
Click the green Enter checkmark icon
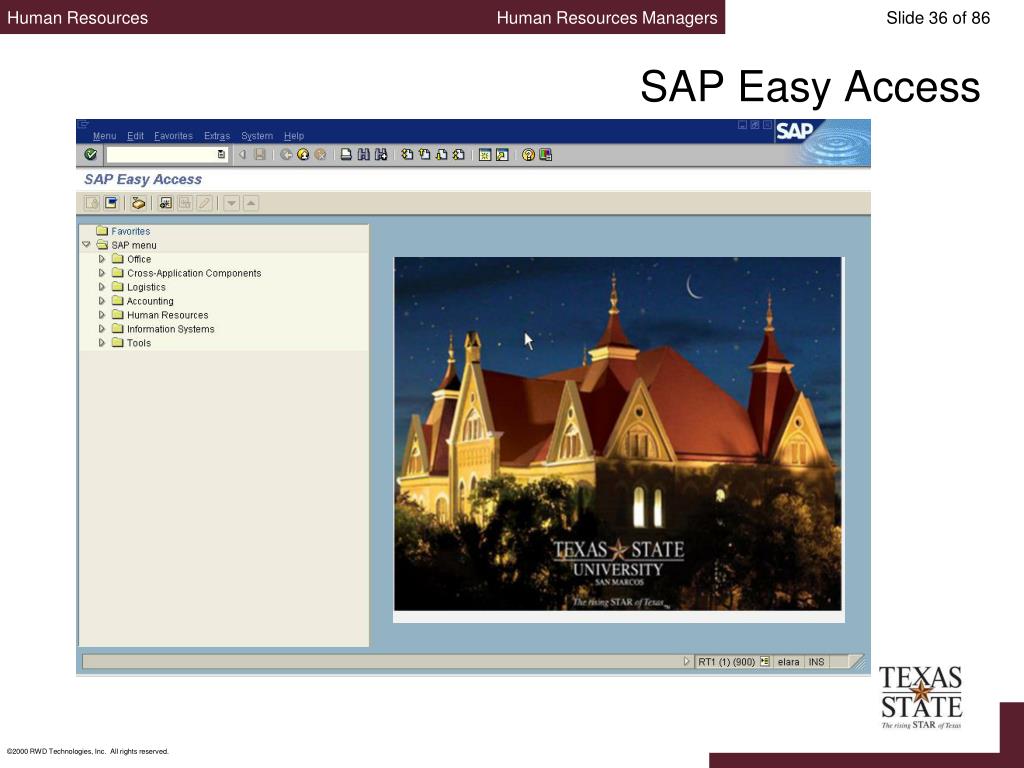(x=91, y=155)
